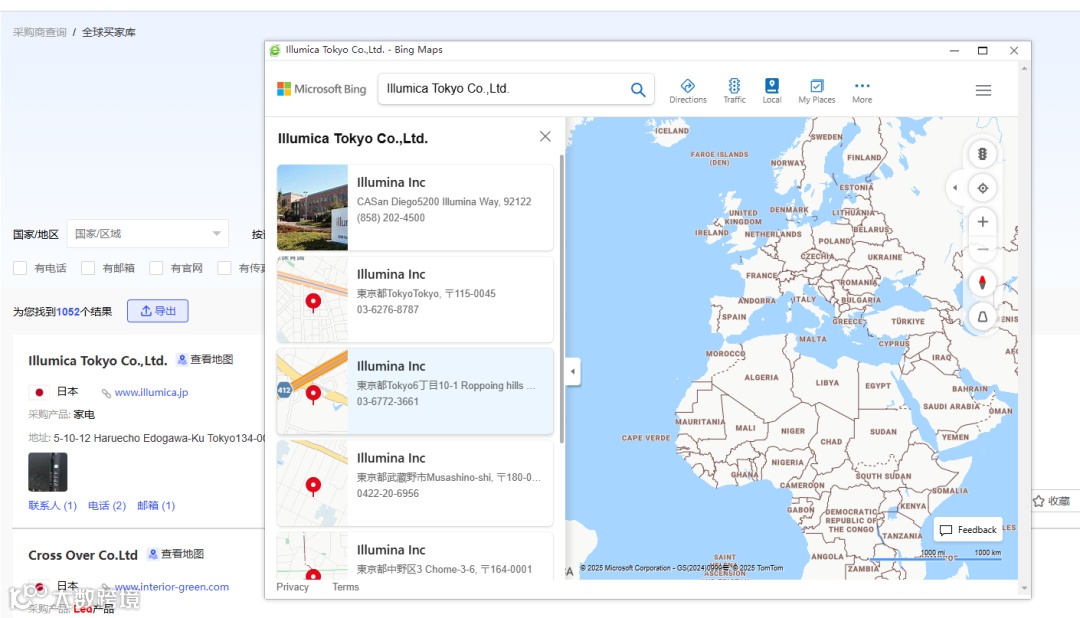Click the San Diego building thumbnail
The image size is (1080, 618).
(x=312, y=207)
